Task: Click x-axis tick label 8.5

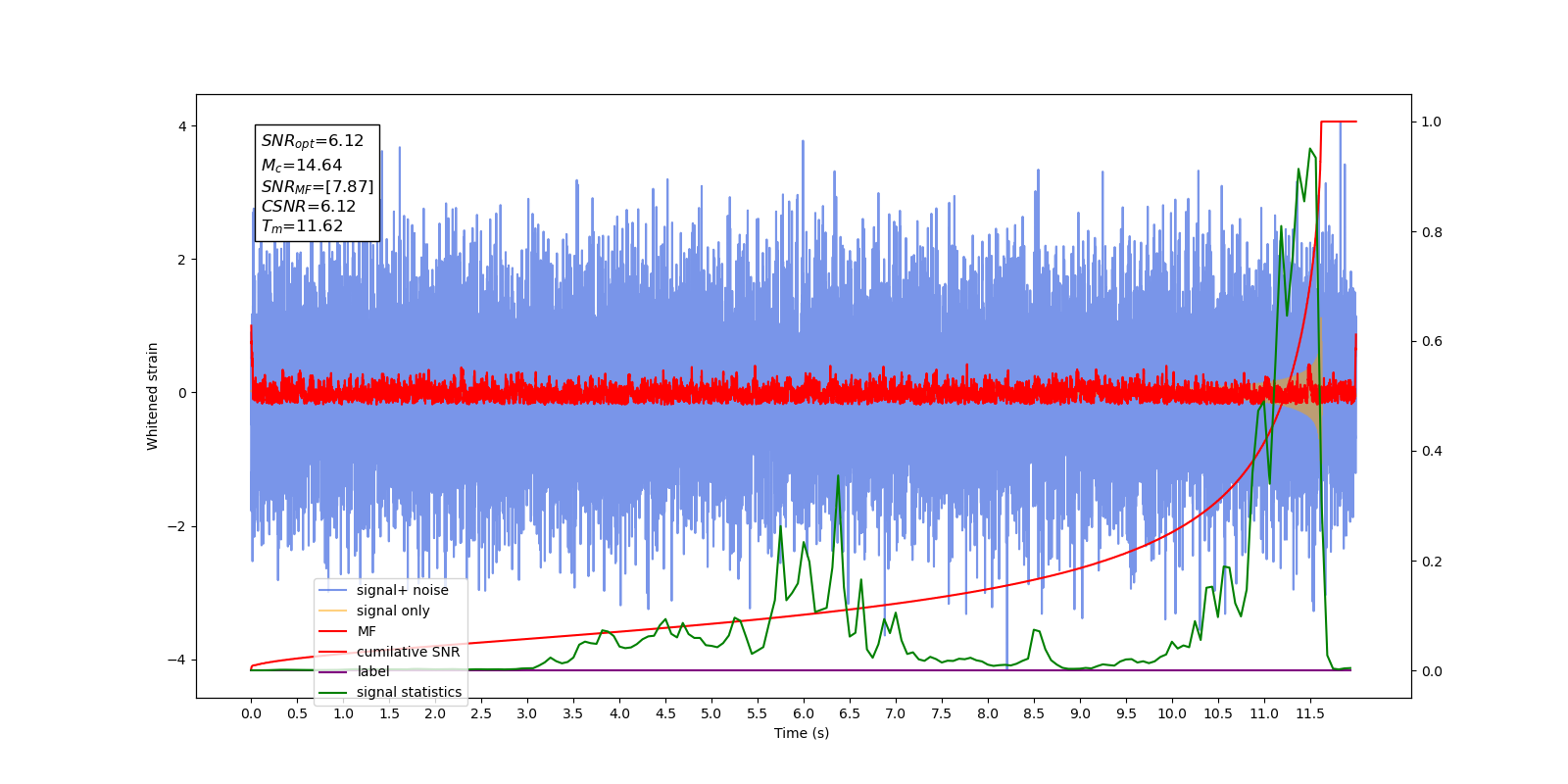Action: (x=1034, y=713)
